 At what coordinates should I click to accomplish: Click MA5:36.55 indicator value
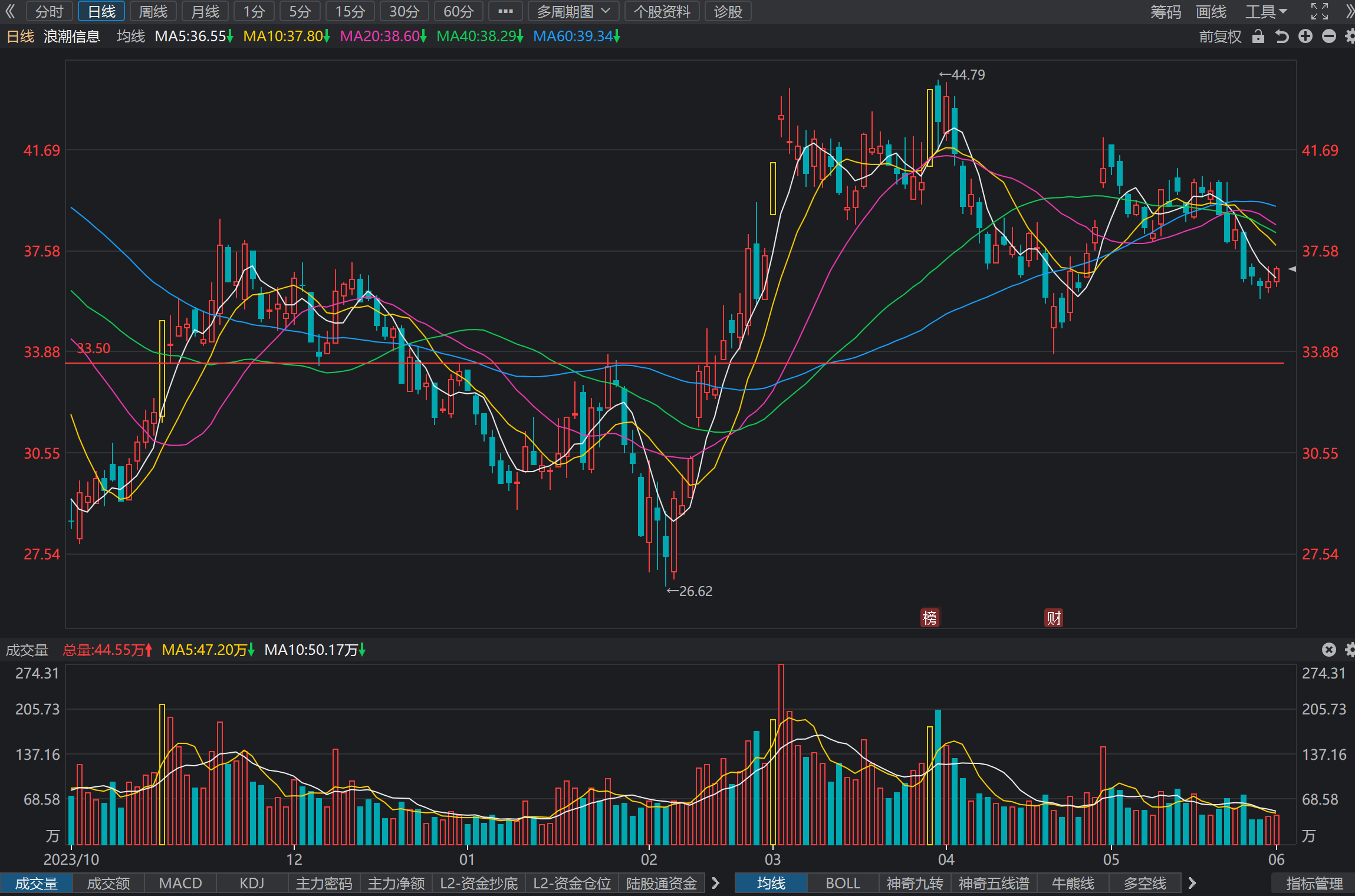[194, 37]
